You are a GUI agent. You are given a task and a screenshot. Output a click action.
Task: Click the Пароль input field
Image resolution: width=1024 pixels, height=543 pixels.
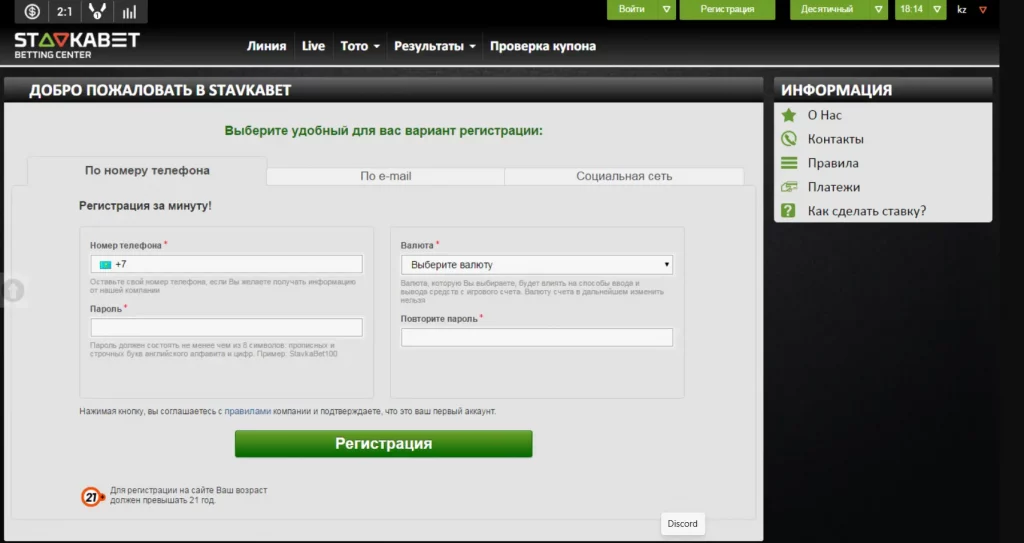227,327
